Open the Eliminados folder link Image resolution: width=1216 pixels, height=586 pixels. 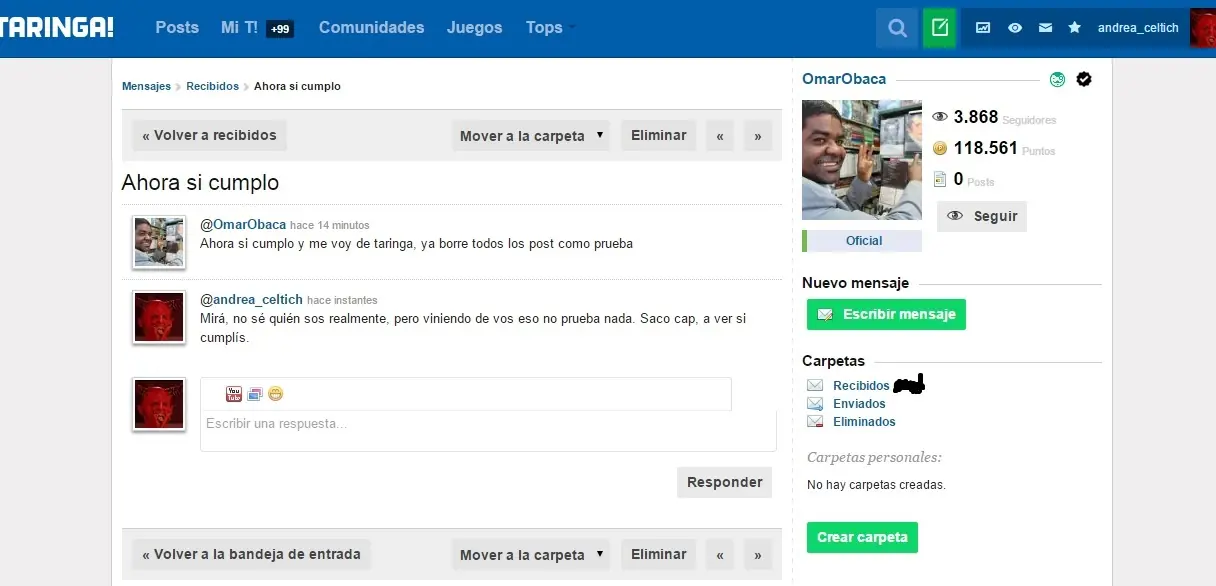(864, 421)
